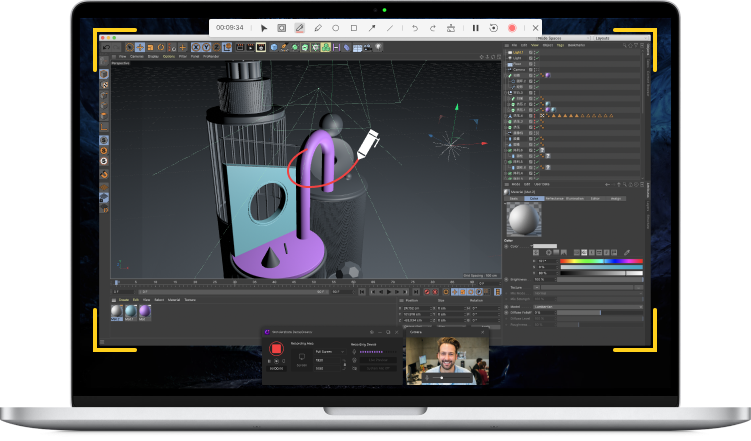
Task: Toggle the microphone icon in DemoCreator
Action: click(x=354, y=351)
